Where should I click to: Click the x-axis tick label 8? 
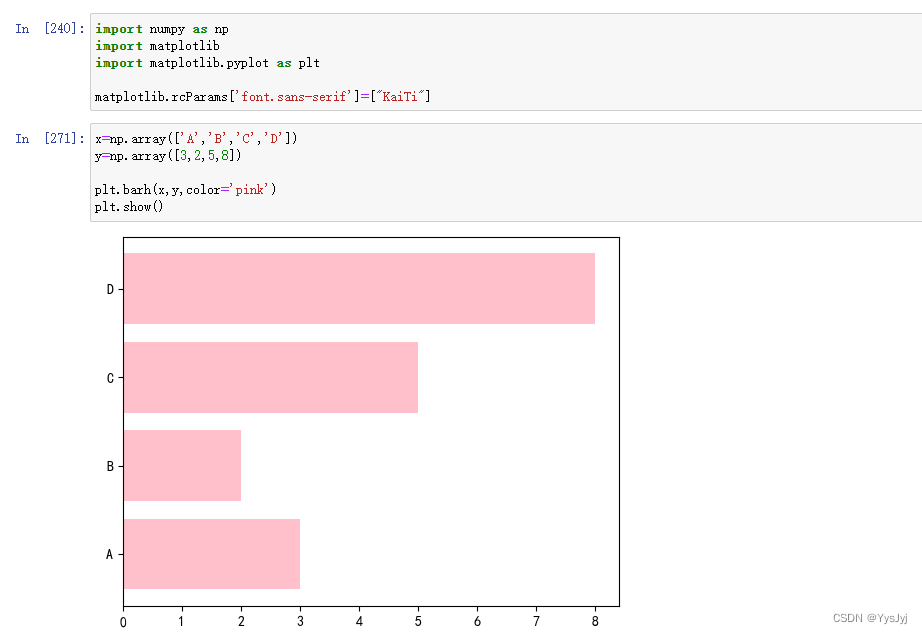click(595, 621)
